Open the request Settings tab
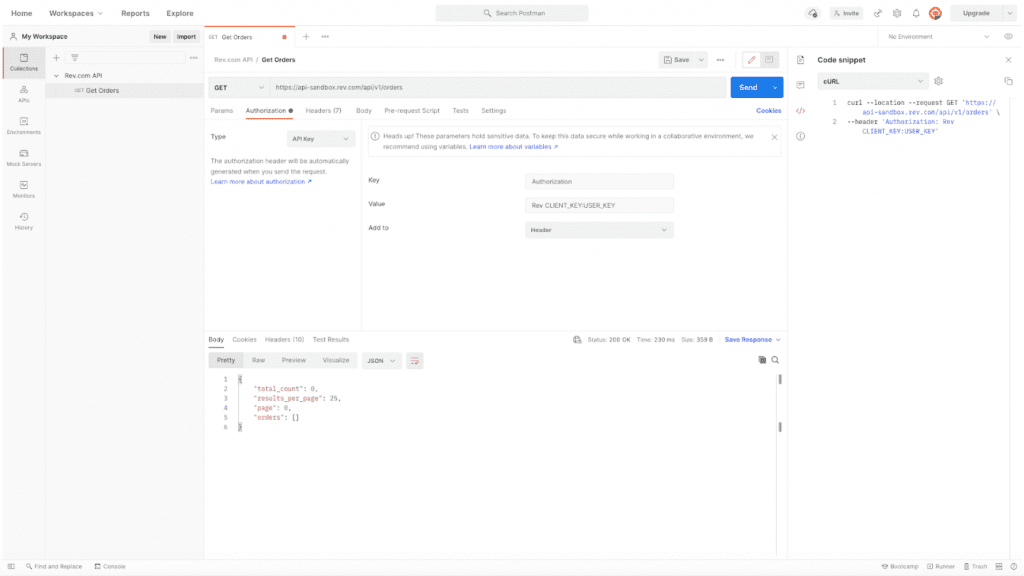The image size is (1024, 576). 494,110
